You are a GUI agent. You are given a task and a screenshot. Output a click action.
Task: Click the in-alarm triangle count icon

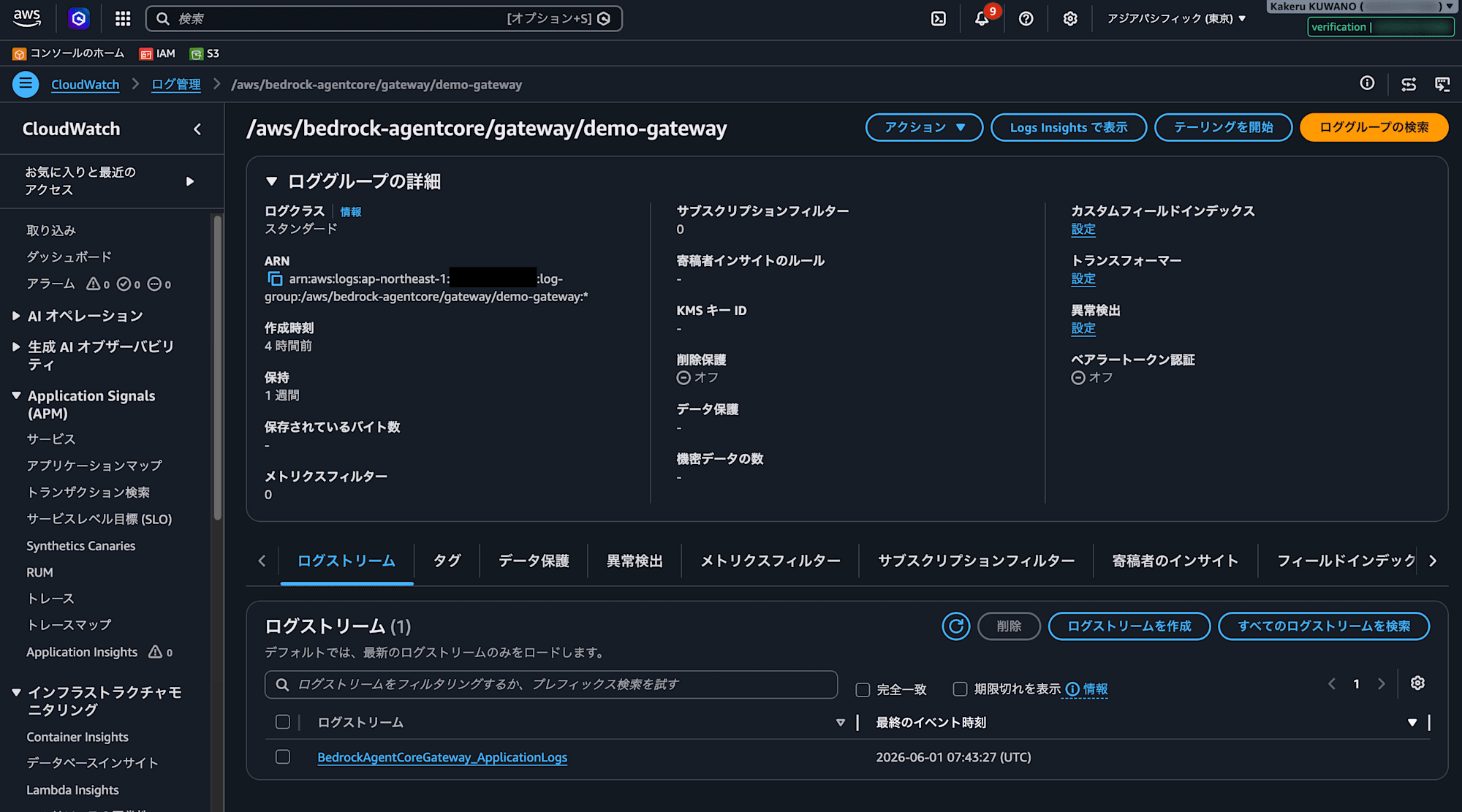(x=94, y=284)
